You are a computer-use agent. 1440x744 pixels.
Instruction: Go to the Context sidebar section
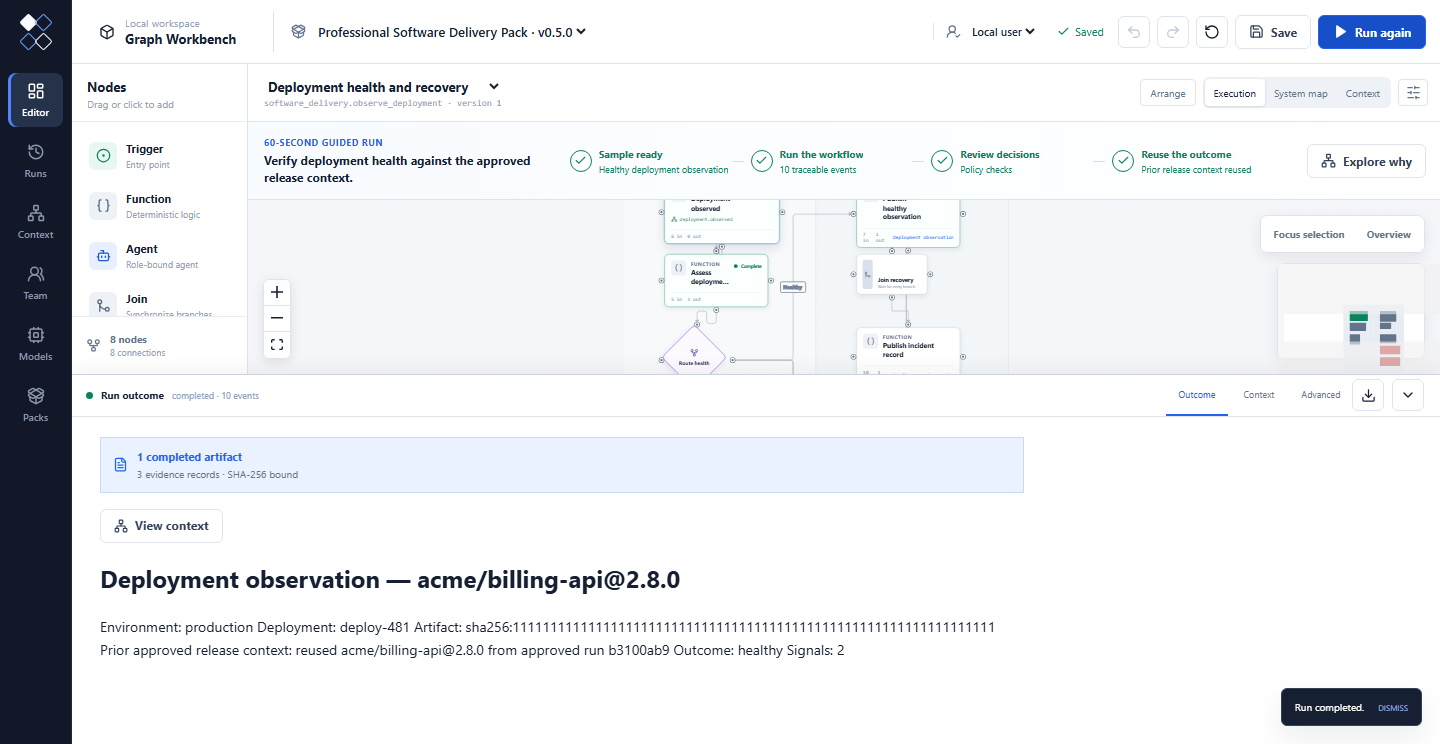36,222
